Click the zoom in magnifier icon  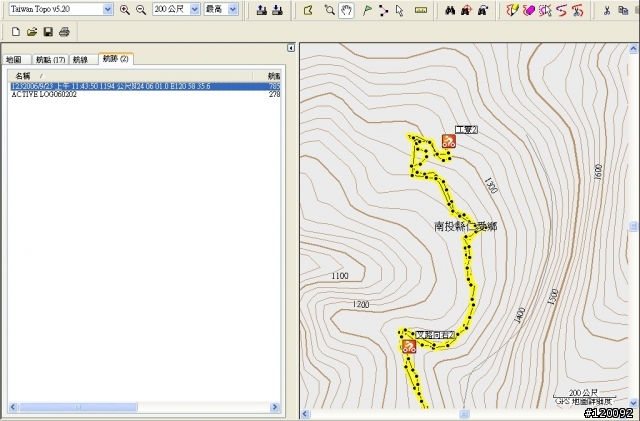[125, 10]
